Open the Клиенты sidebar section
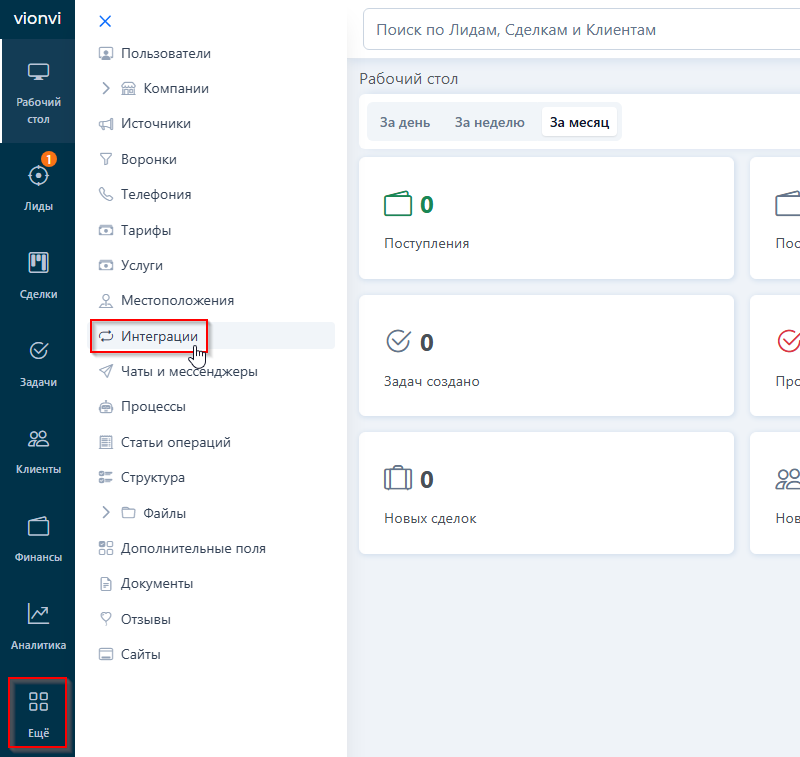 [38, 451]
